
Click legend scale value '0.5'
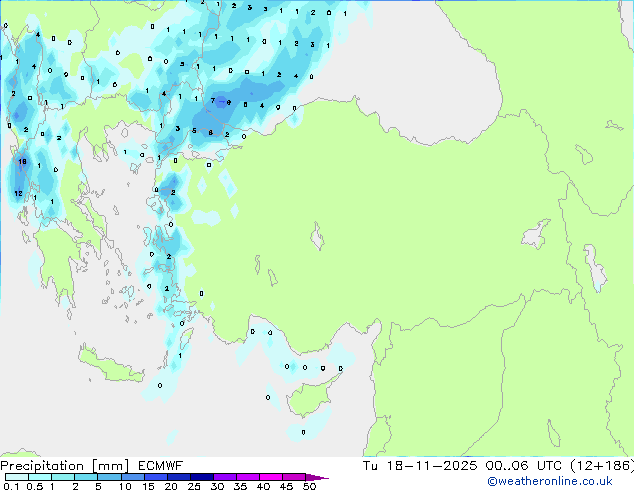35,486
